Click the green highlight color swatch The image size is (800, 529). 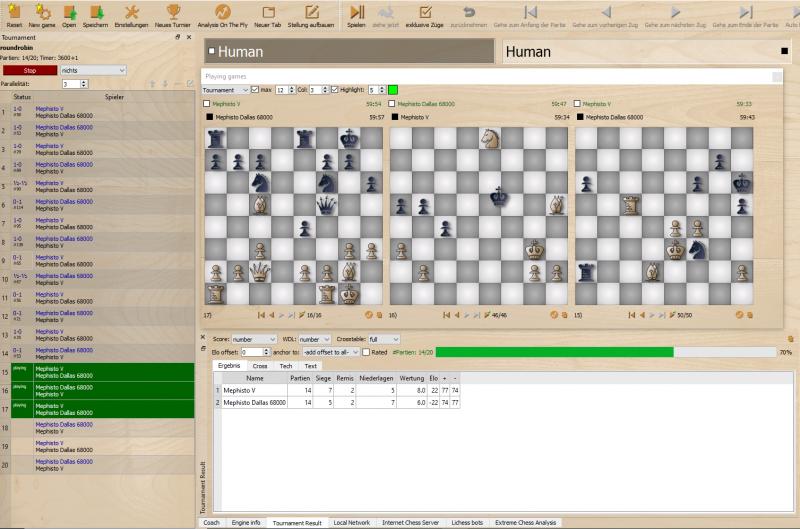pos(393,90)
